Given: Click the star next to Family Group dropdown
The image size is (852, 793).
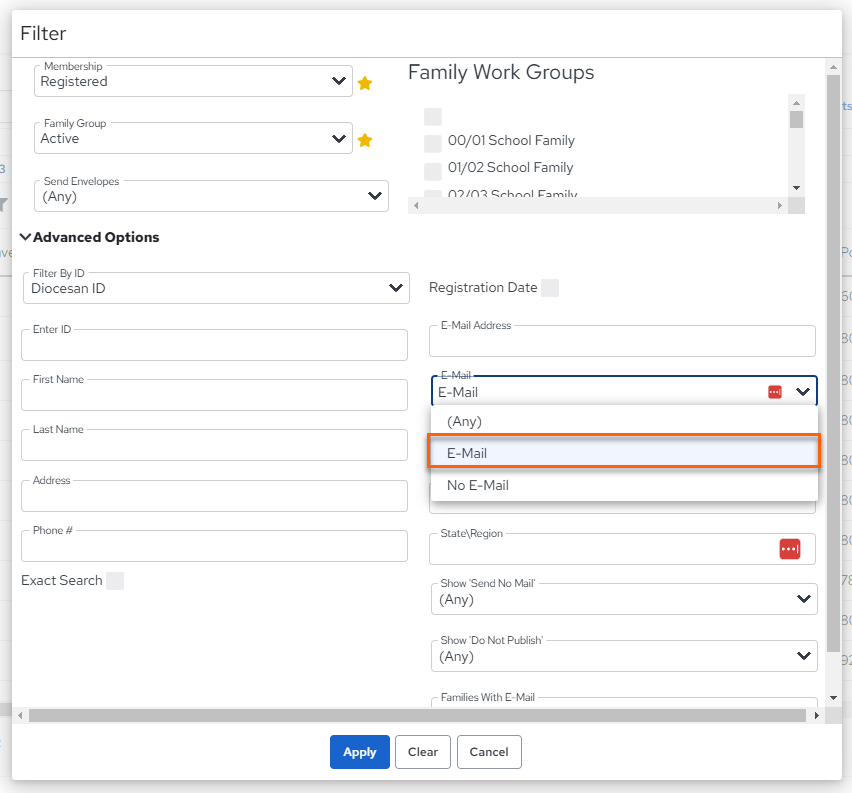Looking at the screenshot, I should (x=365, y=140).
